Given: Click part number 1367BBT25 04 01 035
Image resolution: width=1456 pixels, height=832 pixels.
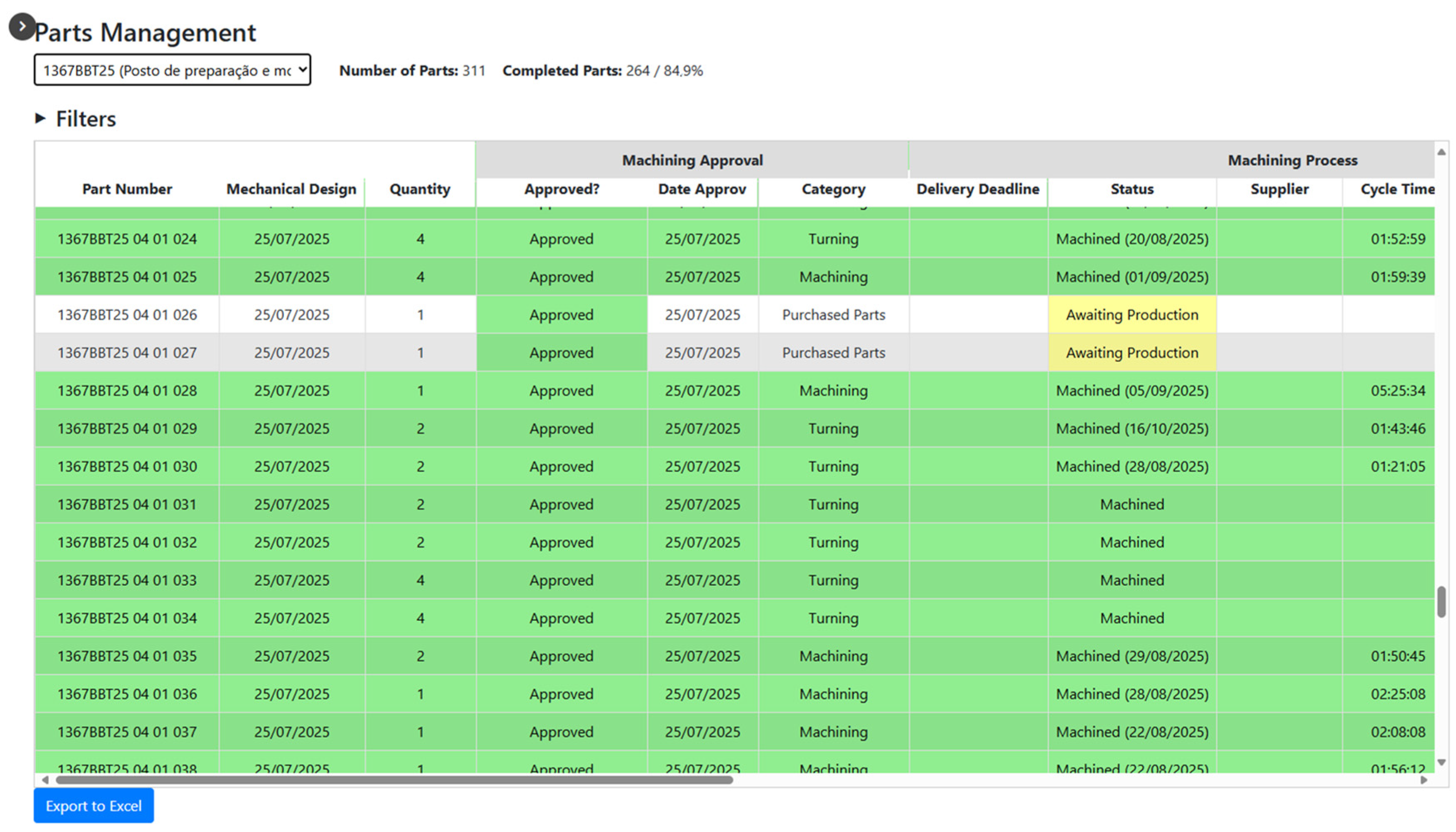Looking at the screenshot, I should 127,656.
